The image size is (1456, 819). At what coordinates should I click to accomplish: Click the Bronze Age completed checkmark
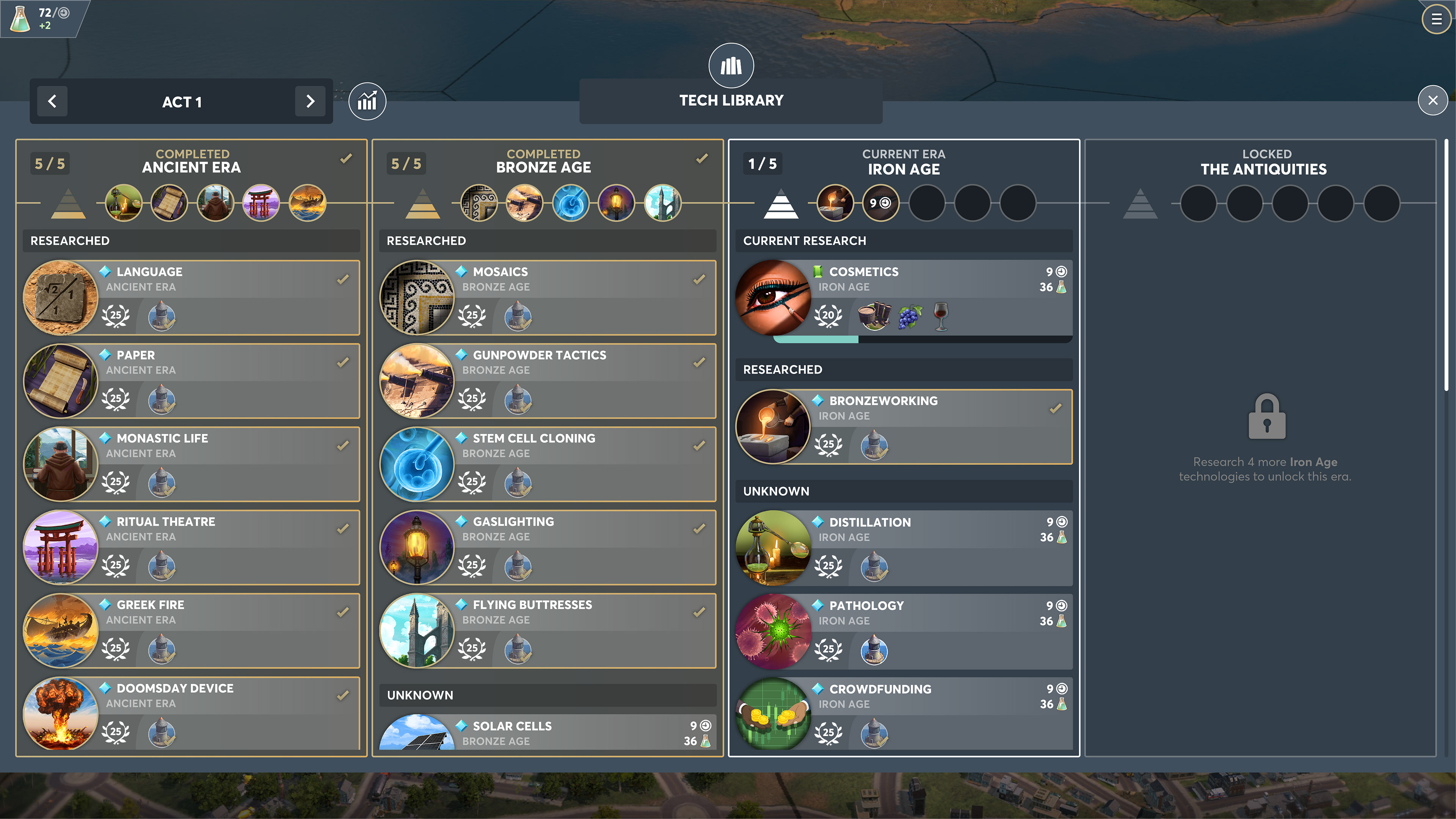pos(702,158)
